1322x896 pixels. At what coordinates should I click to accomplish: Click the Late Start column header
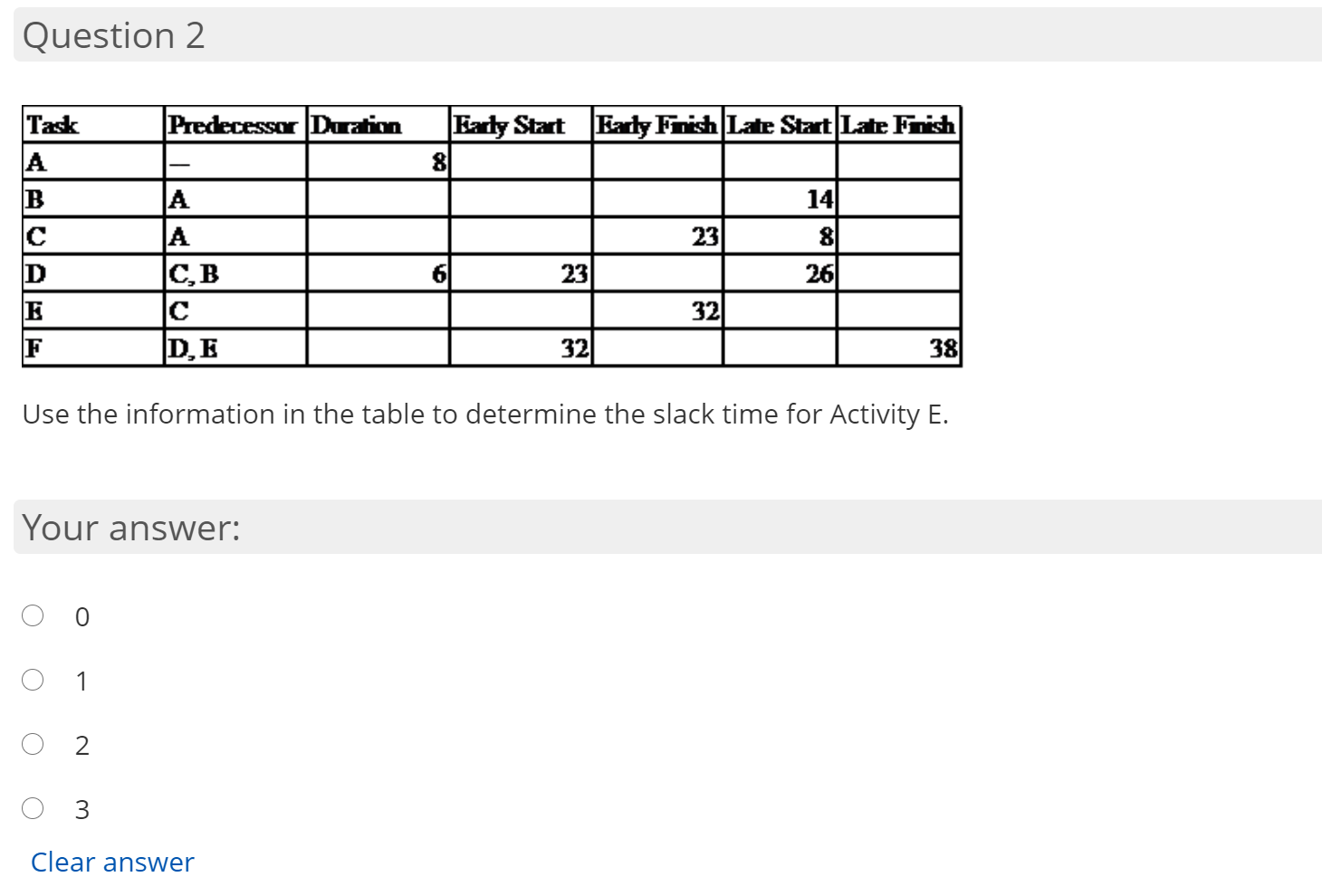pos(780,125)
